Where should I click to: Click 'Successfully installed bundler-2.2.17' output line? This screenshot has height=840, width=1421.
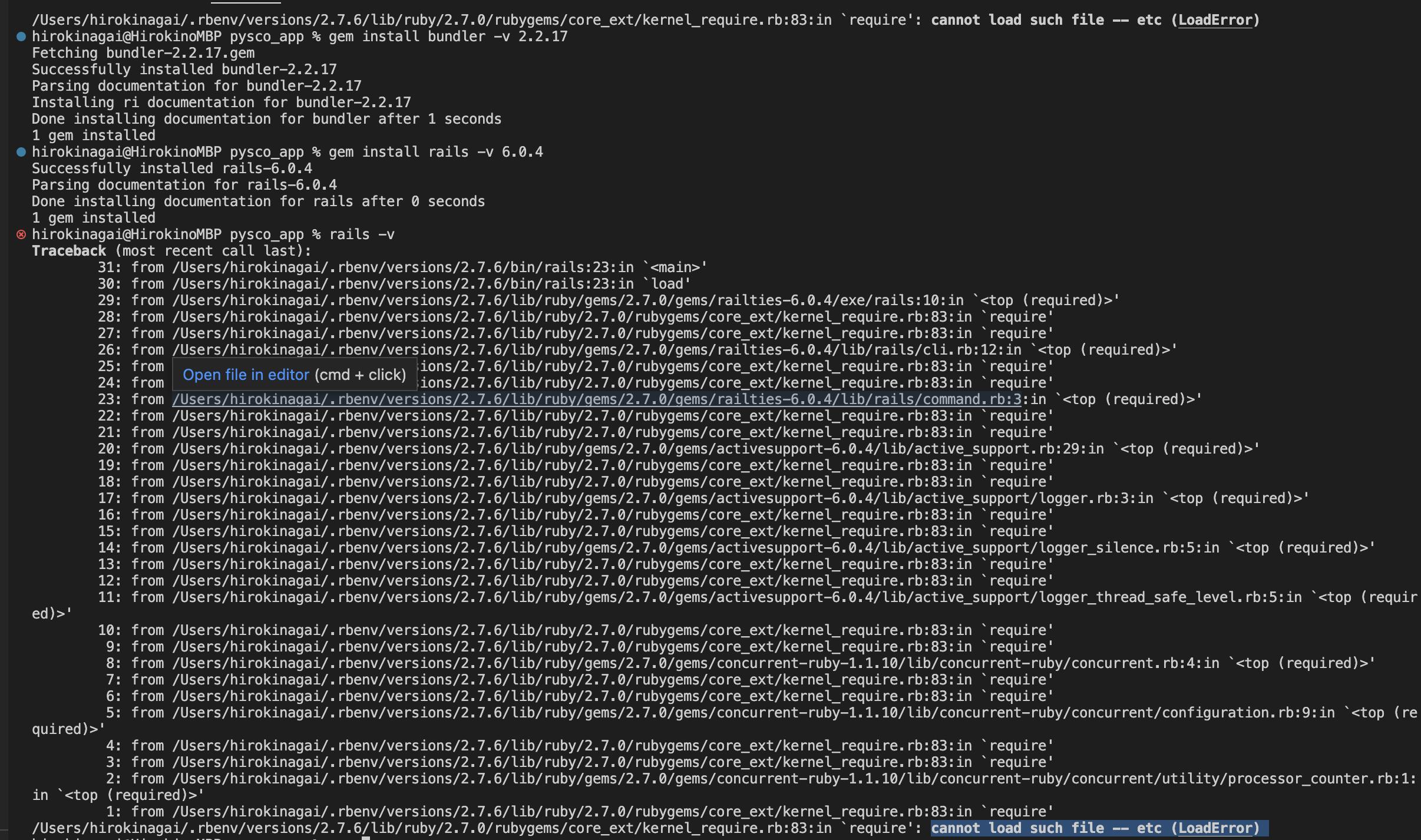tap(184, 70)
